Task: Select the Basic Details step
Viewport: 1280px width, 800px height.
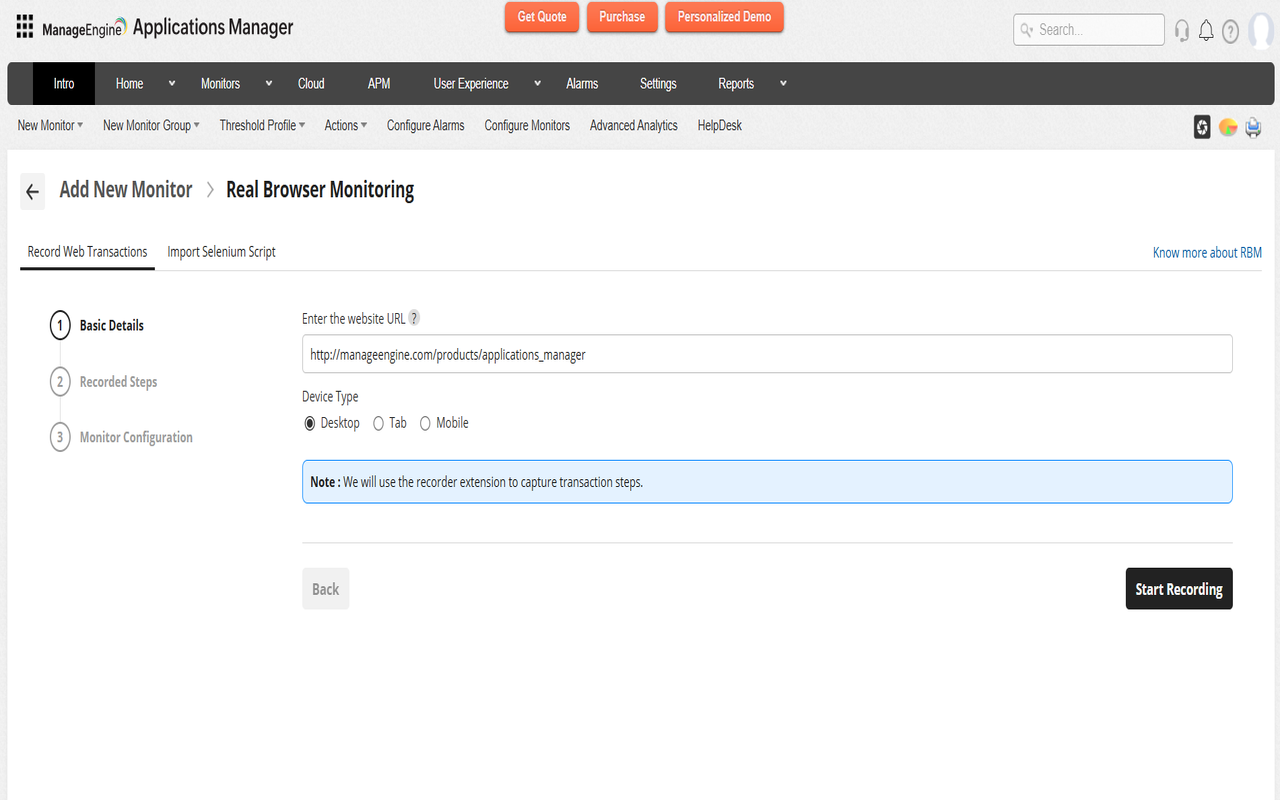Action: (x=97, y=325)
